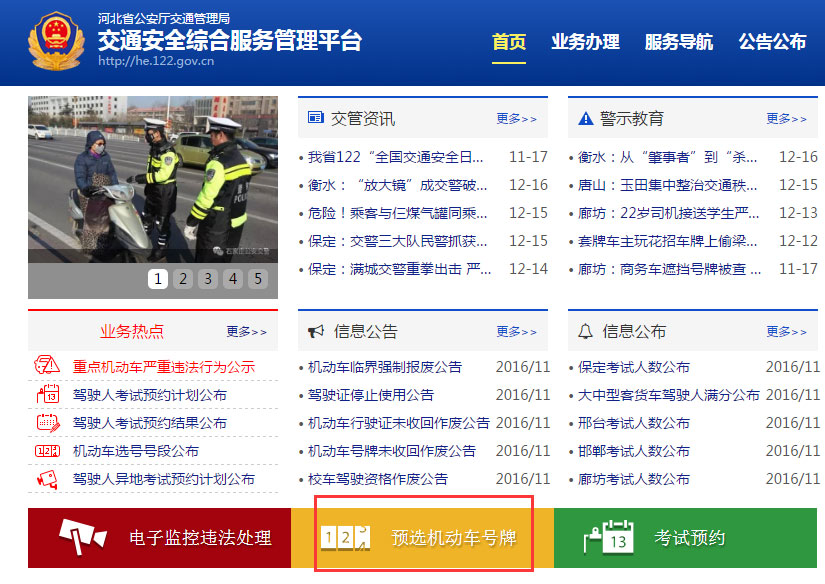Switch to the 首页 tab
The width and height of the screenshot is (825, 584).
tap(509, 42)
